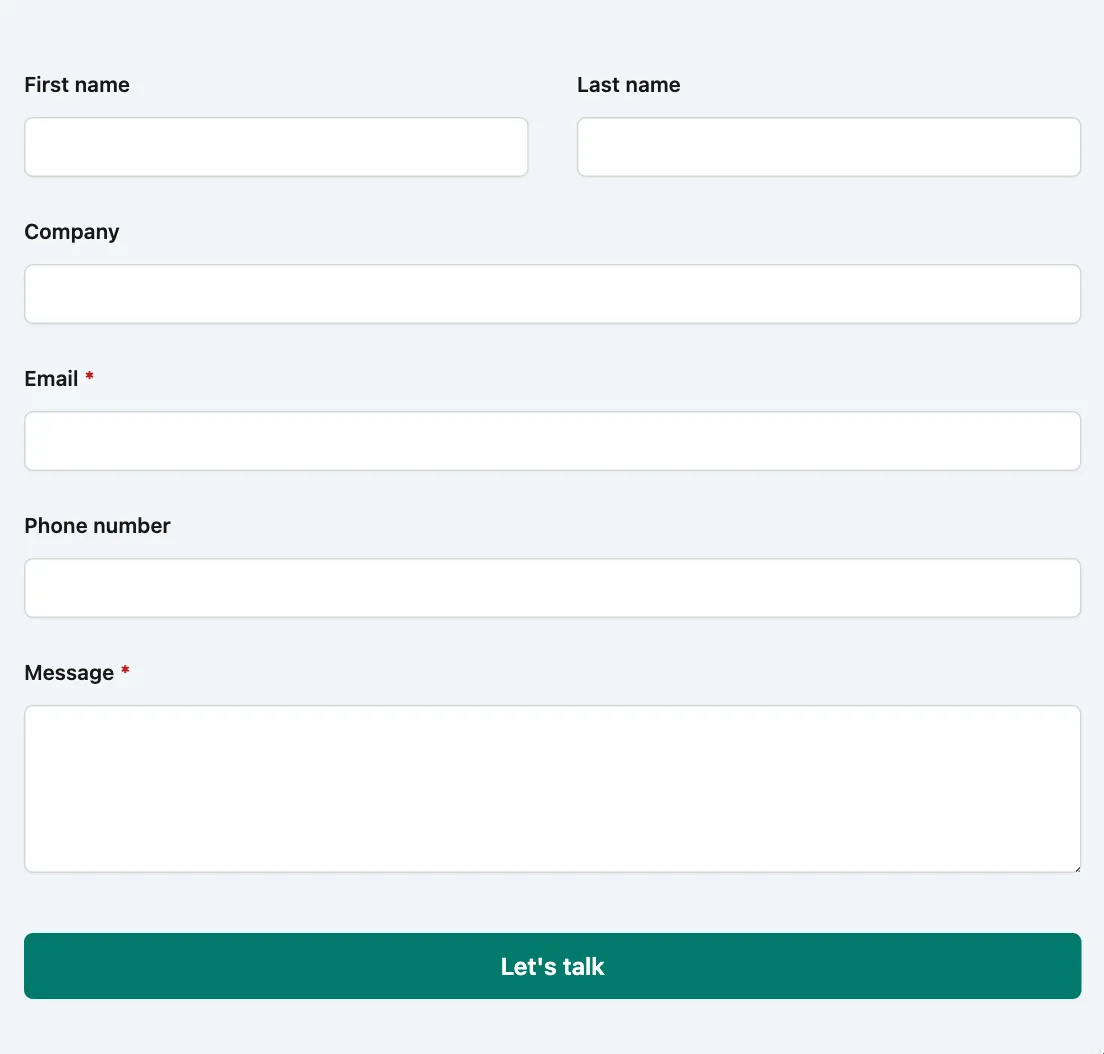1104x1054 pixels.
Task: Click the Phone number label
Action: click(x=97, y=526)
